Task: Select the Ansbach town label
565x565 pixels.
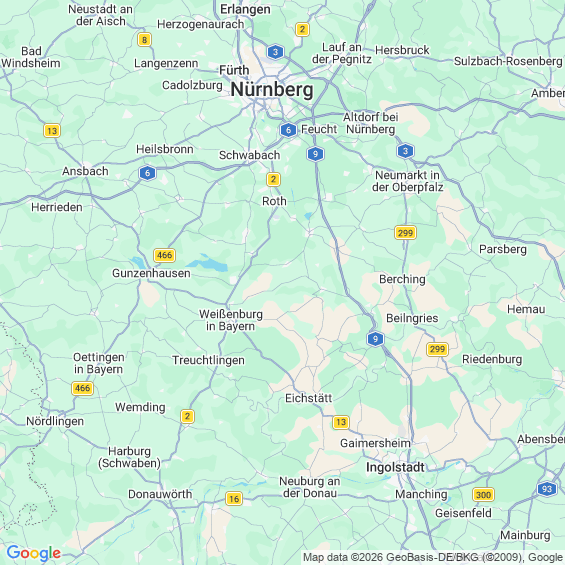Action: (x=85, y=171)
